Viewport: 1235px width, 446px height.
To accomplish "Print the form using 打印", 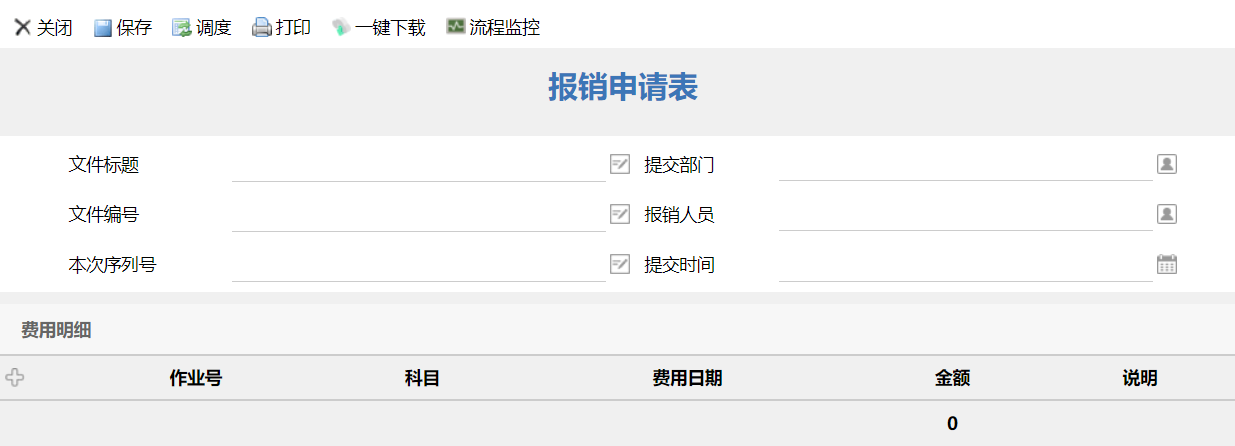I will (x=281, y=28).
